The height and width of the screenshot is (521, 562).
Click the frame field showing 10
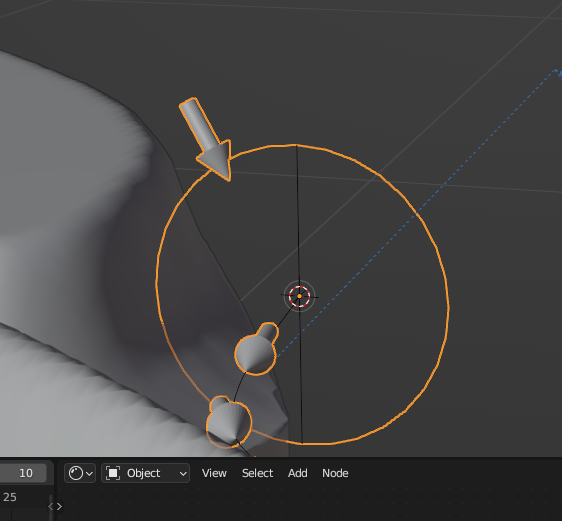pyautogui.click(x=23, y=473)
